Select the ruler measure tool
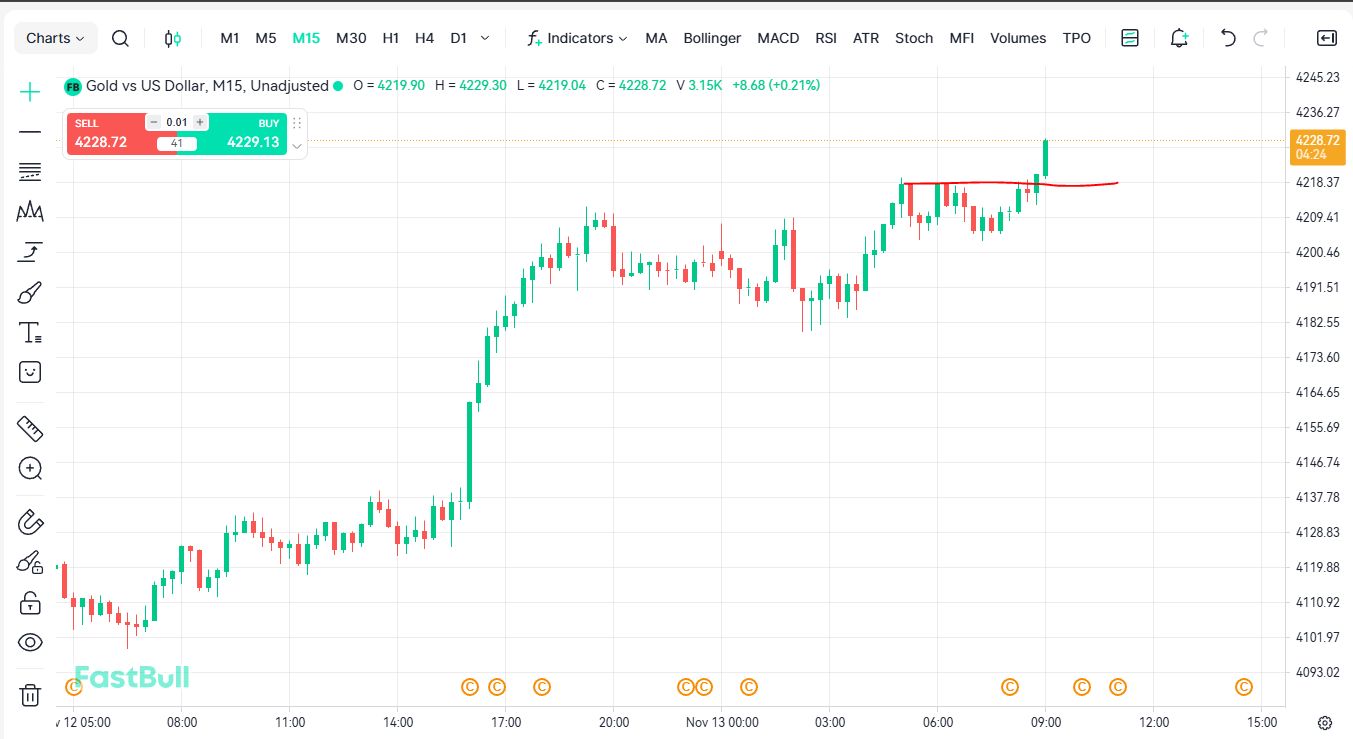 [x=30, y=429]
